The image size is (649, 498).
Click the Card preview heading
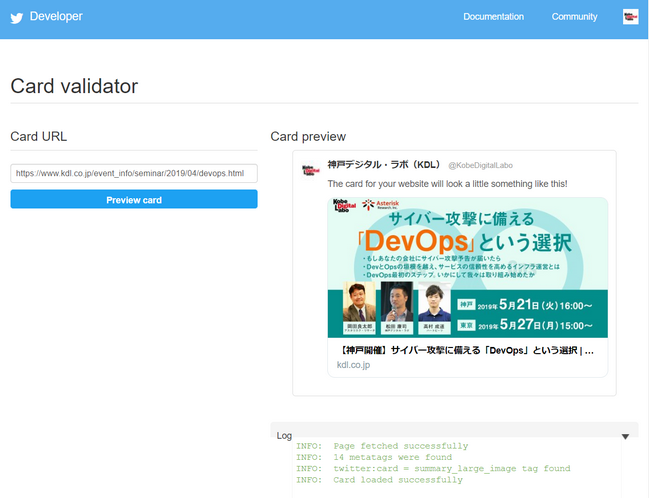click(308, 137)
